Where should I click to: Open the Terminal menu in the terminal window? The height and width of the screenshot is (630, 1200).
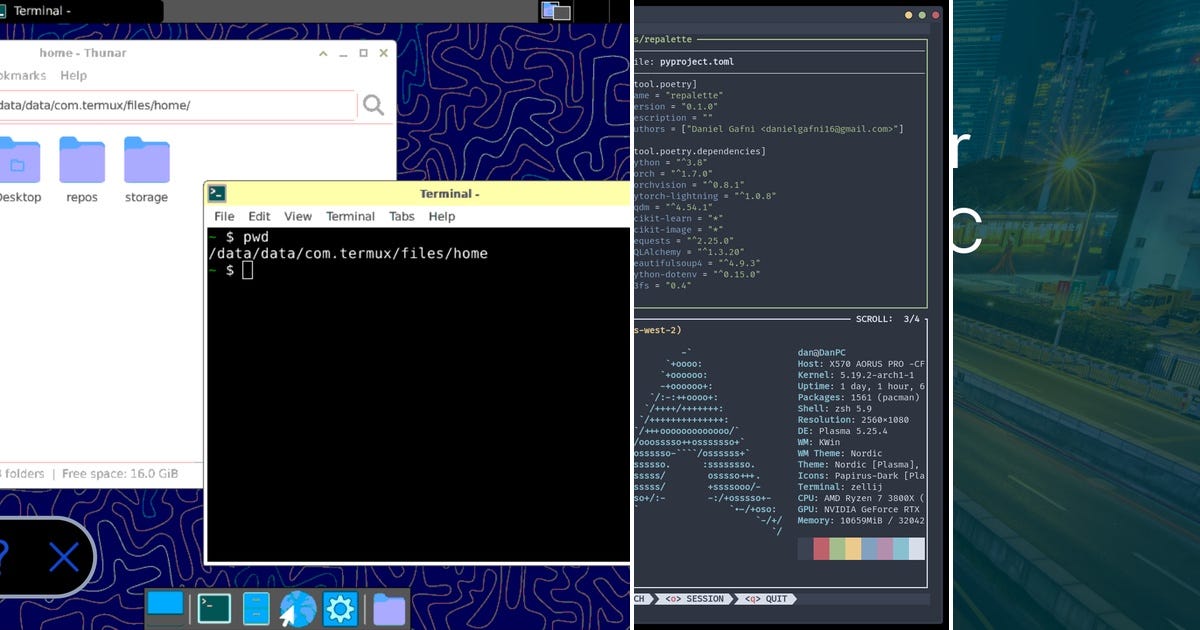pos(350,216)
